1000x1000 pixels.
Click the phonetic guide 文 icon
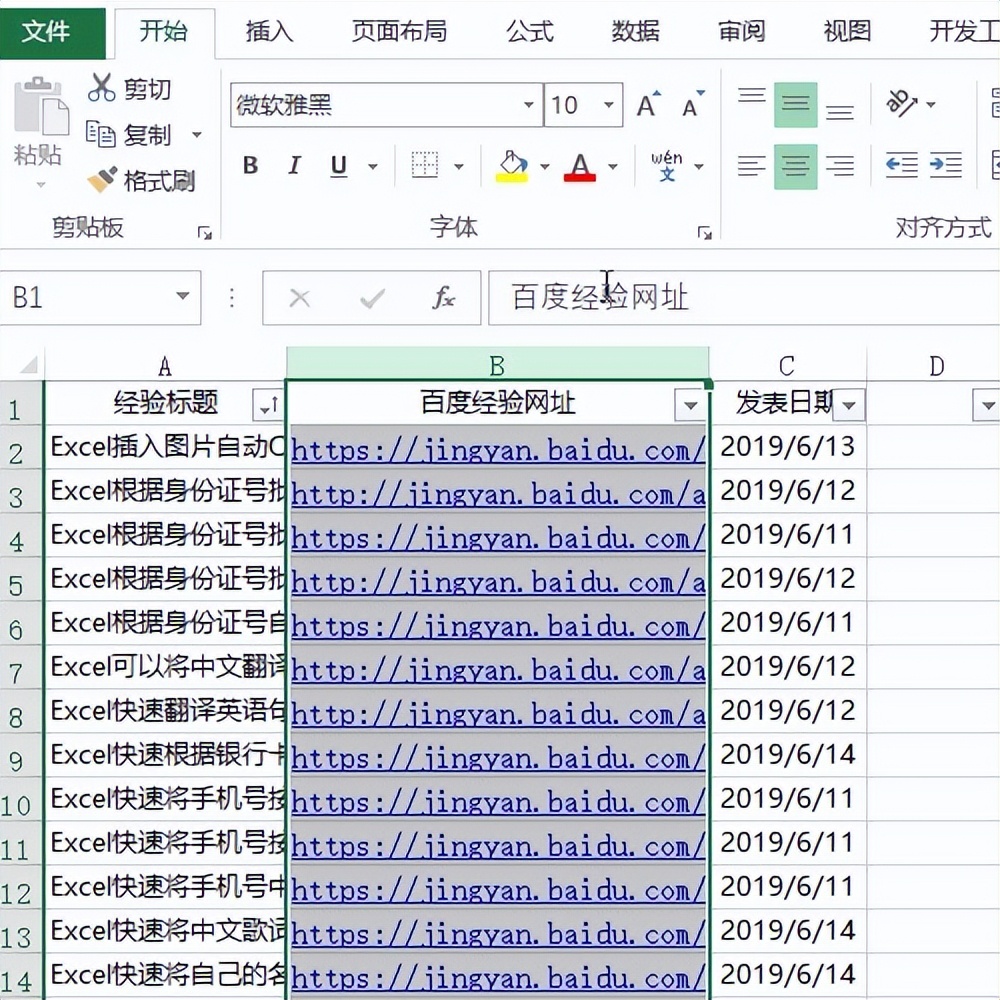(666, 165)
